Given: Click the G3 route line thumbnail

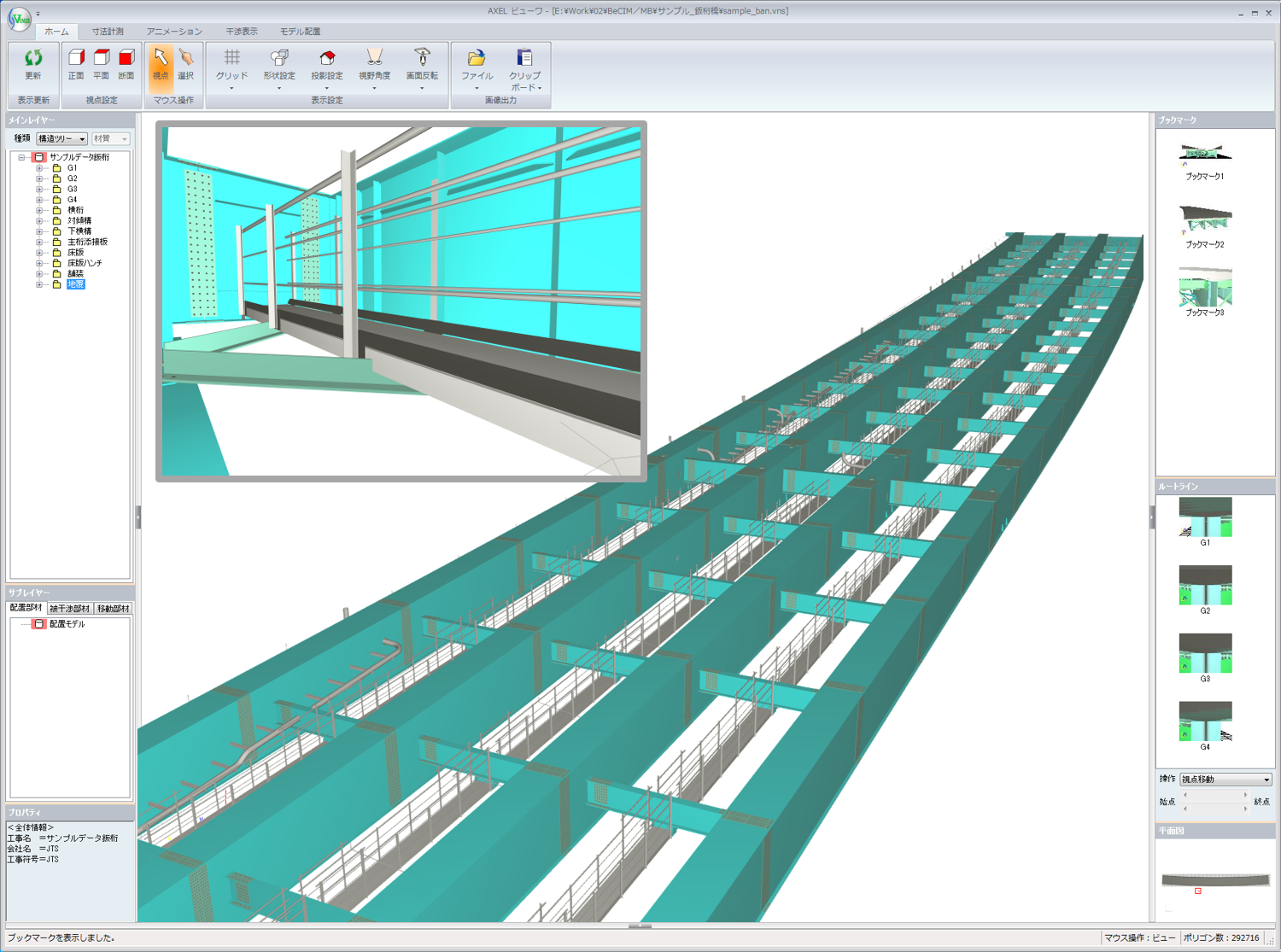Looking at the screenshot, I should tap(1205, 653).
